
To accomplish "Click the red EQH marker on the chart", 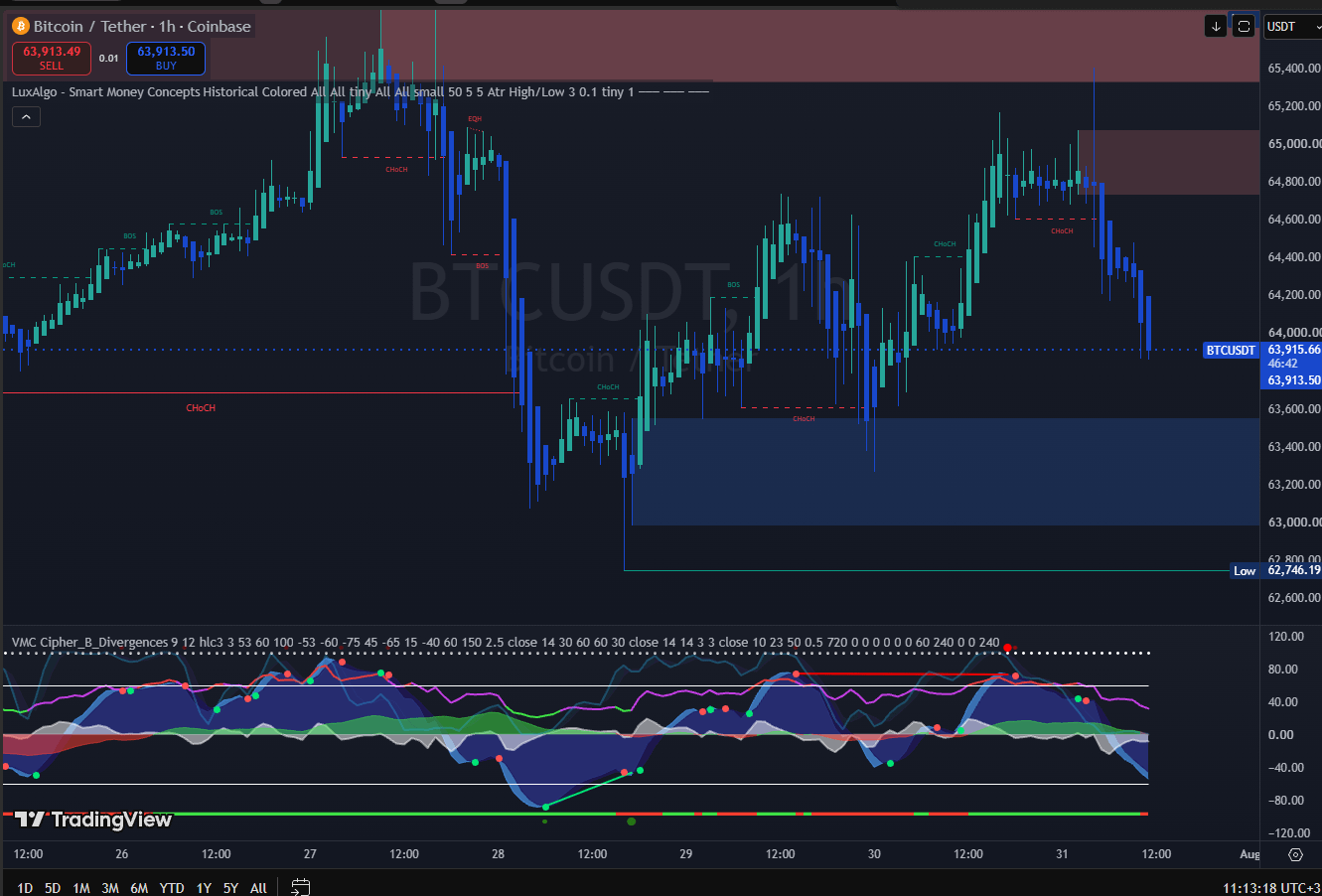I will pos(475,119).
